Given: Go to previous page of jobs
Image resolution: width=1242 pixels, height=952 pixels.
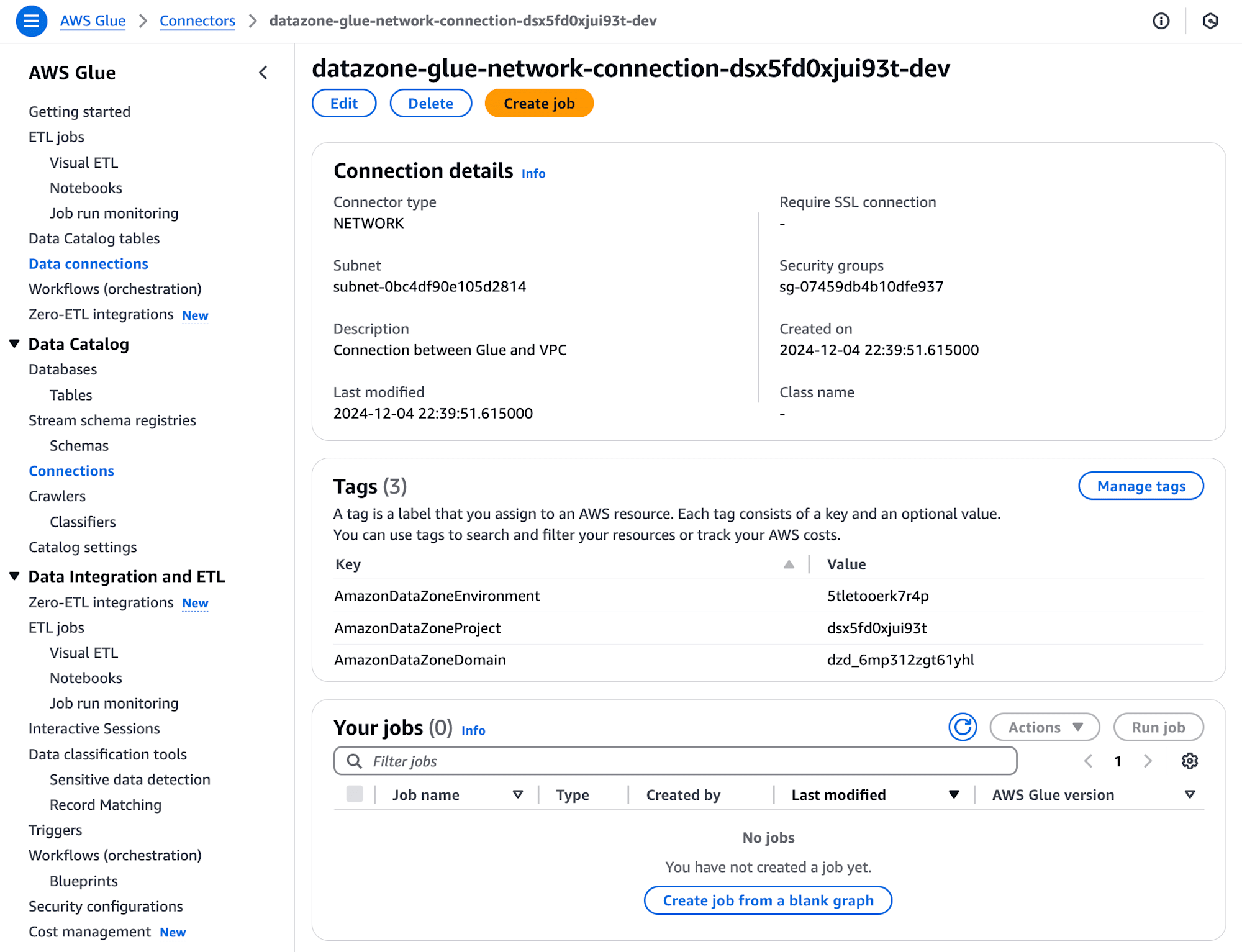Looking at the screenshot, I should pyautogui.click(x=1088, y=761).
